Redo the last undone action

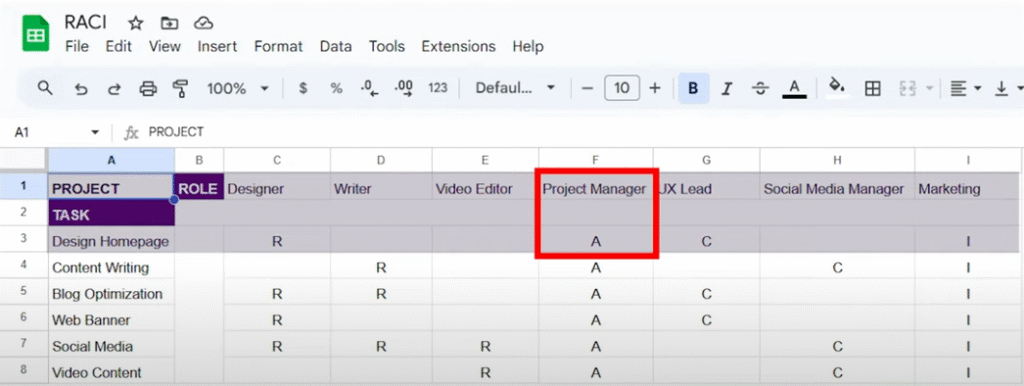coord(114,88)
